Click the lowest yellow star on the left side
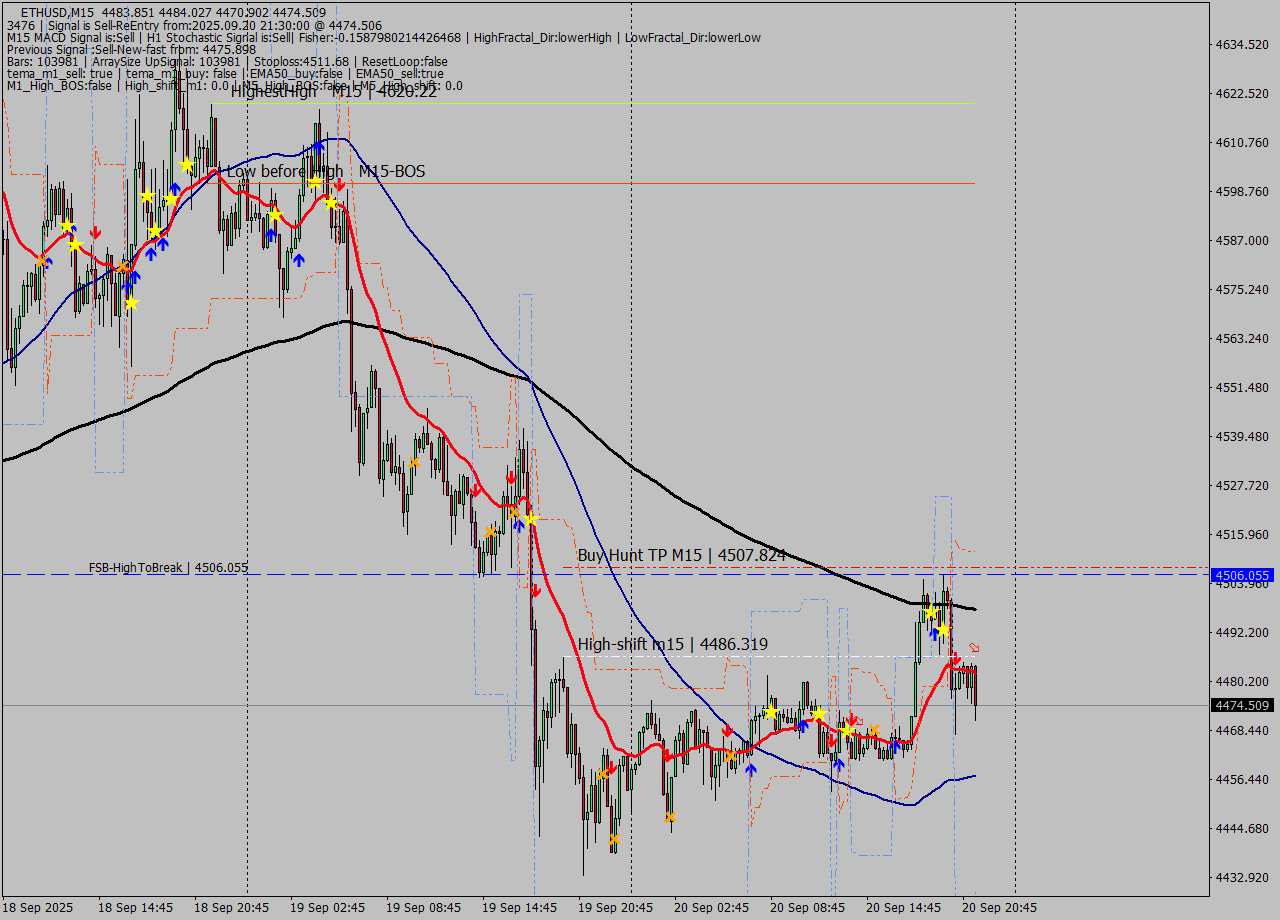 tap(131, 303)
